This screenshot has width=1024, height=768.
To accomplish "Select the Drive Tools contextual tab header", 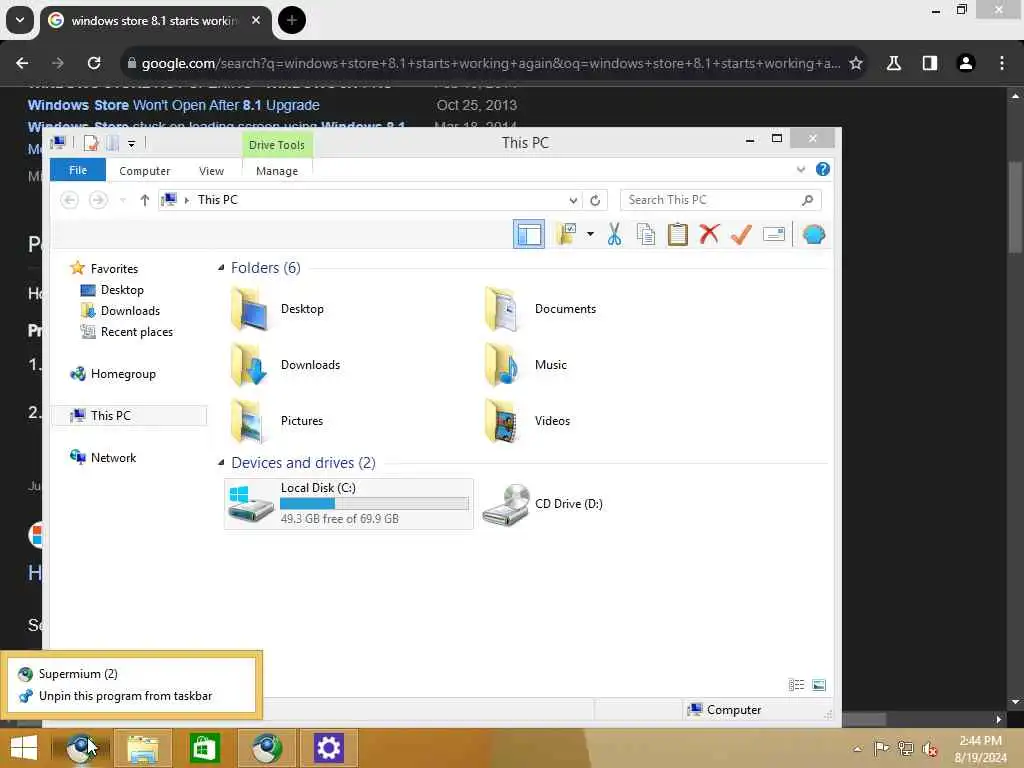I will 277,144.
